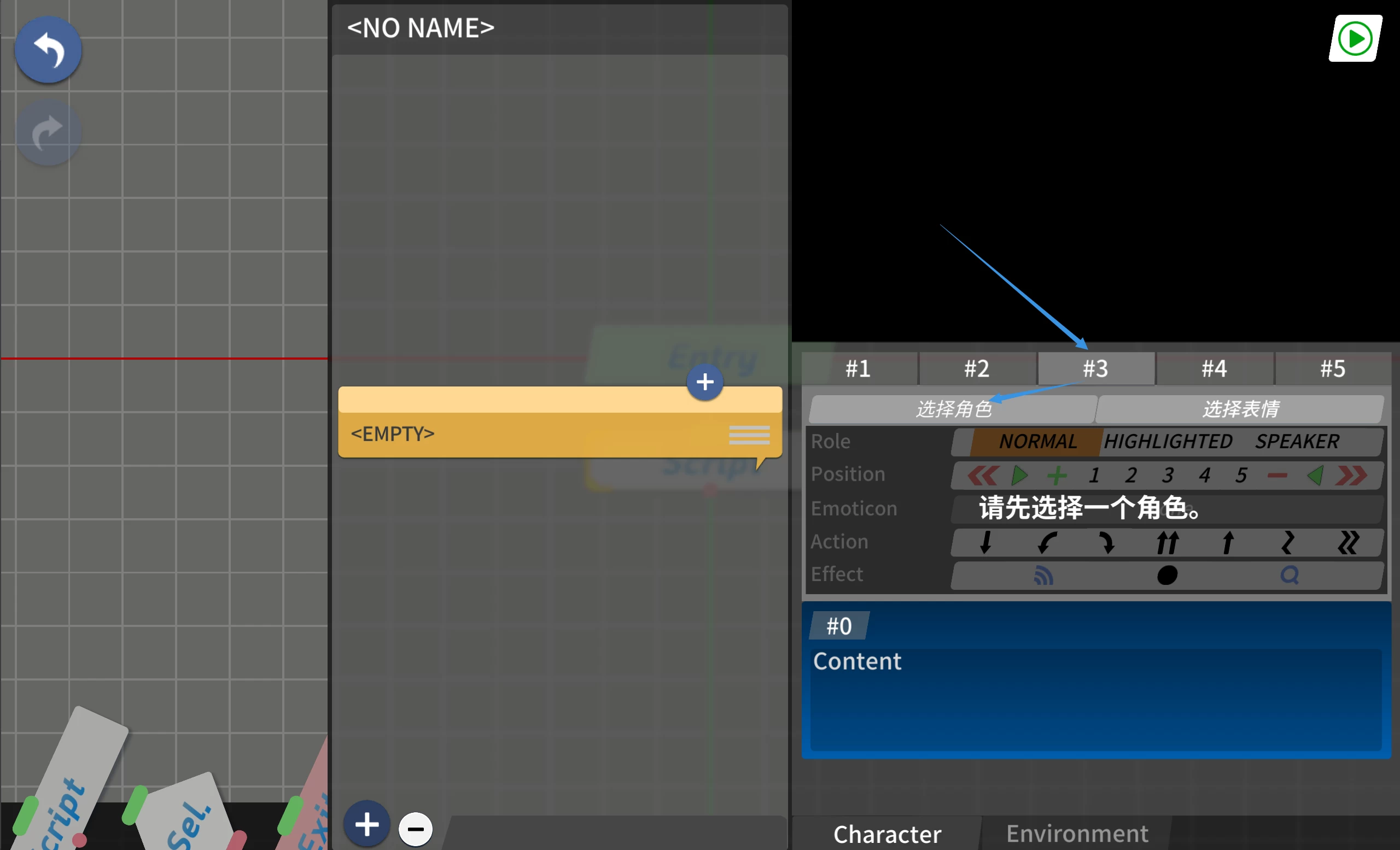Screen dimensions: 1400x850
Task: Select the <EMPTY> dialogue bubble
Action: pyautogui.click(x=559, y=422)
